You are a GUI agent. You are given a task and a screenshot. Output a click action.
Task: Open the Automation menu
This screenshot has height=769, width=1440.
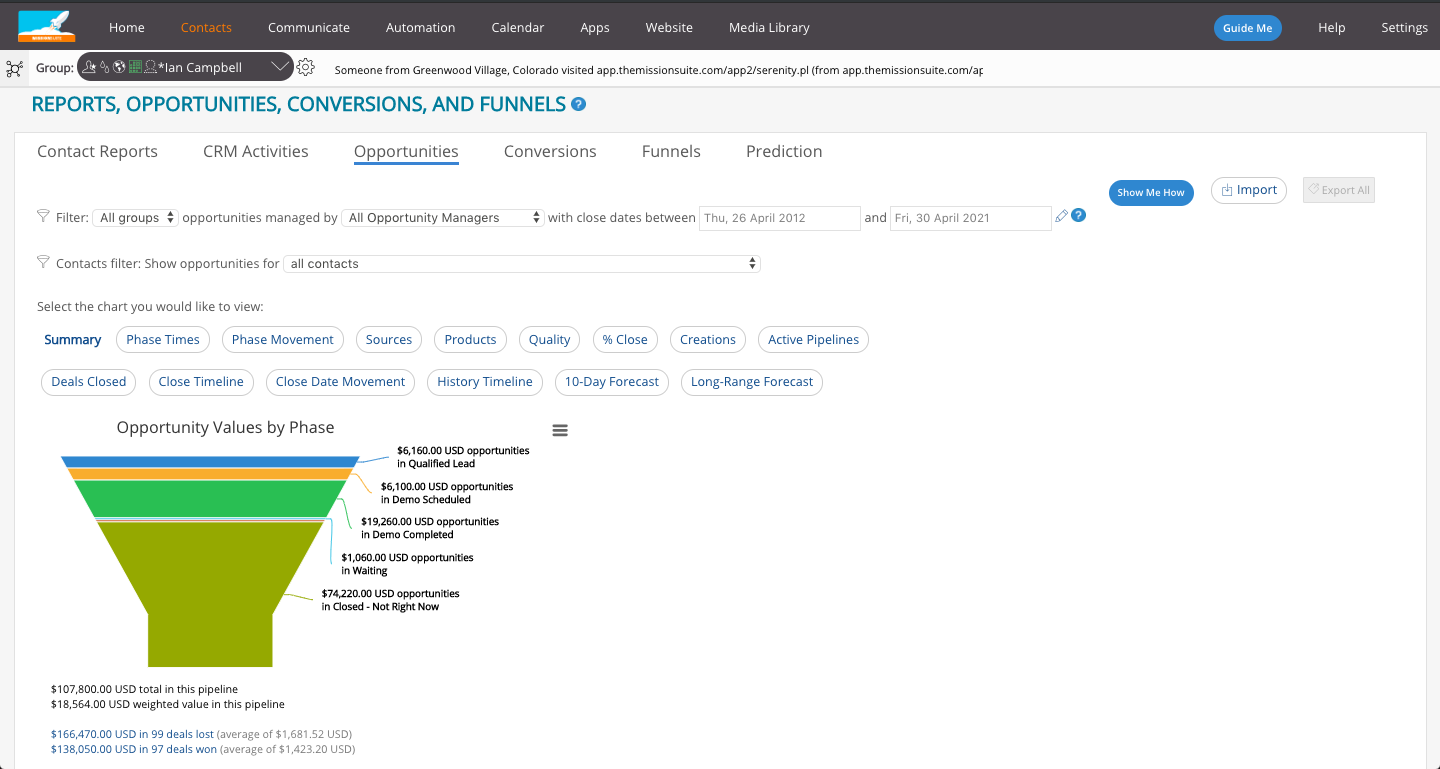tap(420, 27)
